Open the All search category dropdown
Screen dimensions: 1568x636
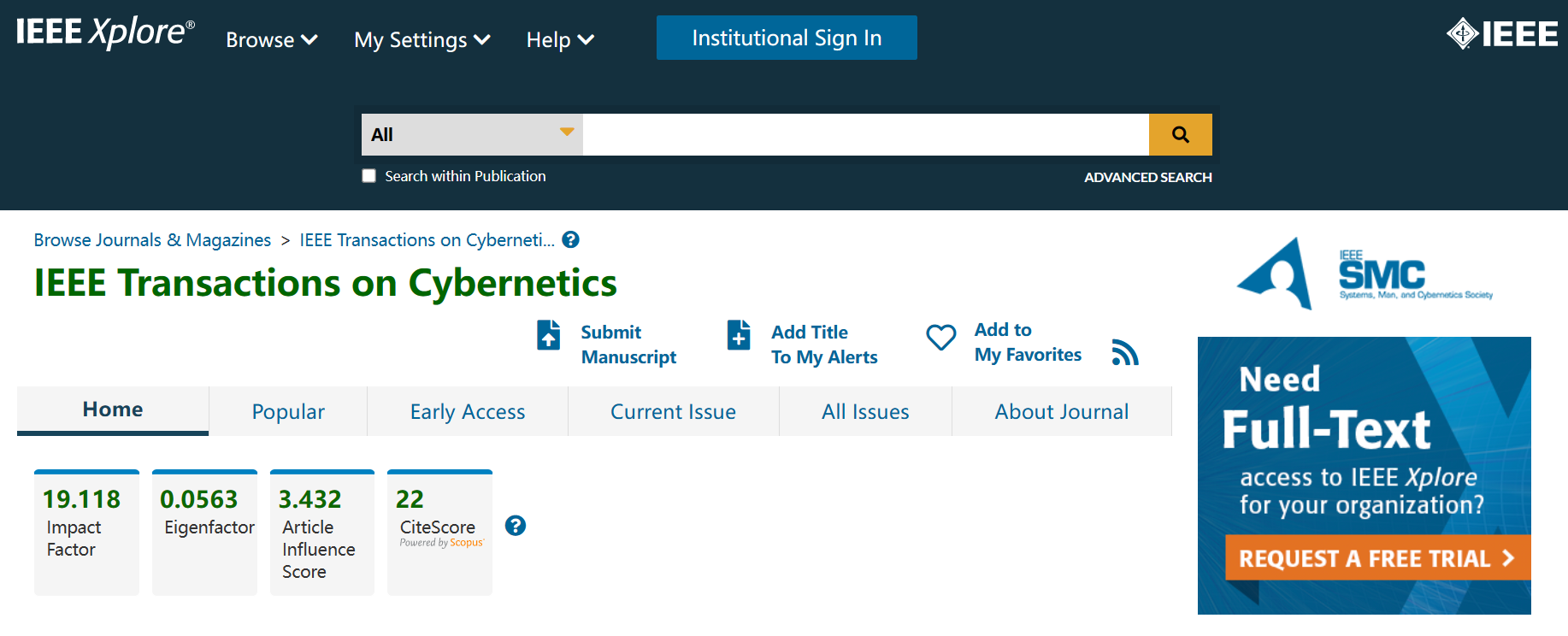472,134
